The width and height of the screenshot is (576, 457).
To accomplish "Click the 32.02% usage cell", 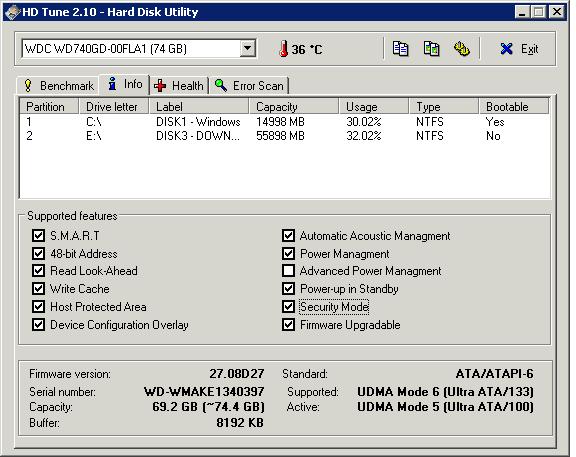I will click(x=364, y=136).
